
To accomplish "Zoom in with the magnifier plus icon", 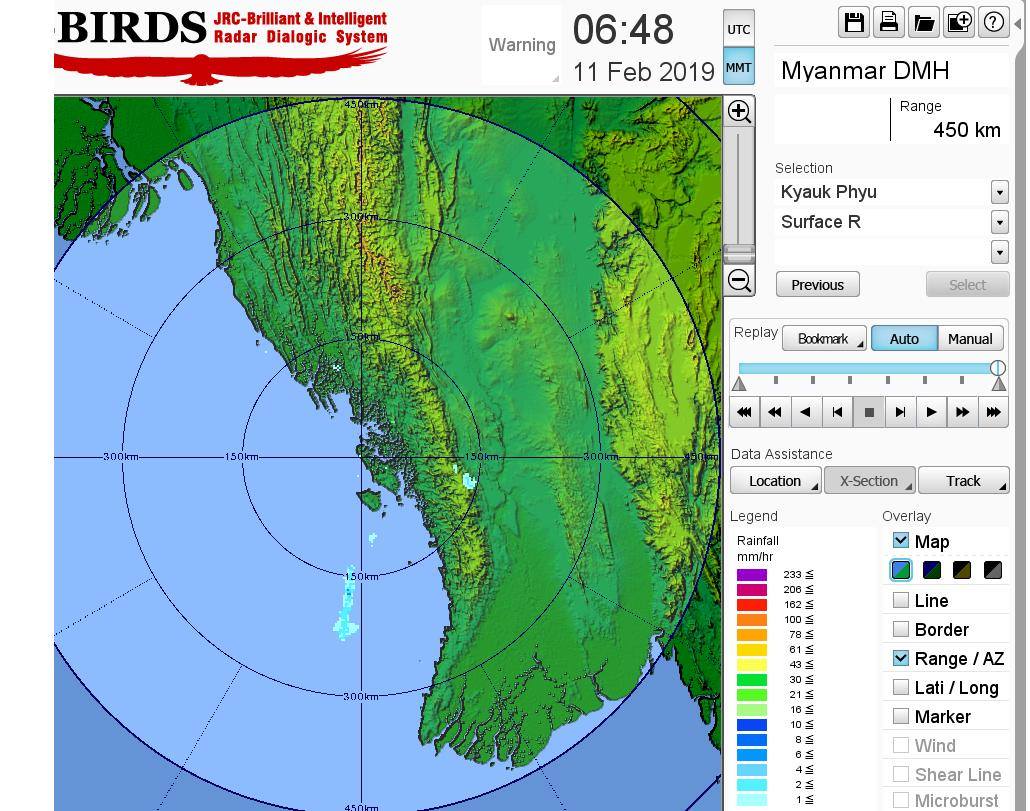I will [739, 111].
